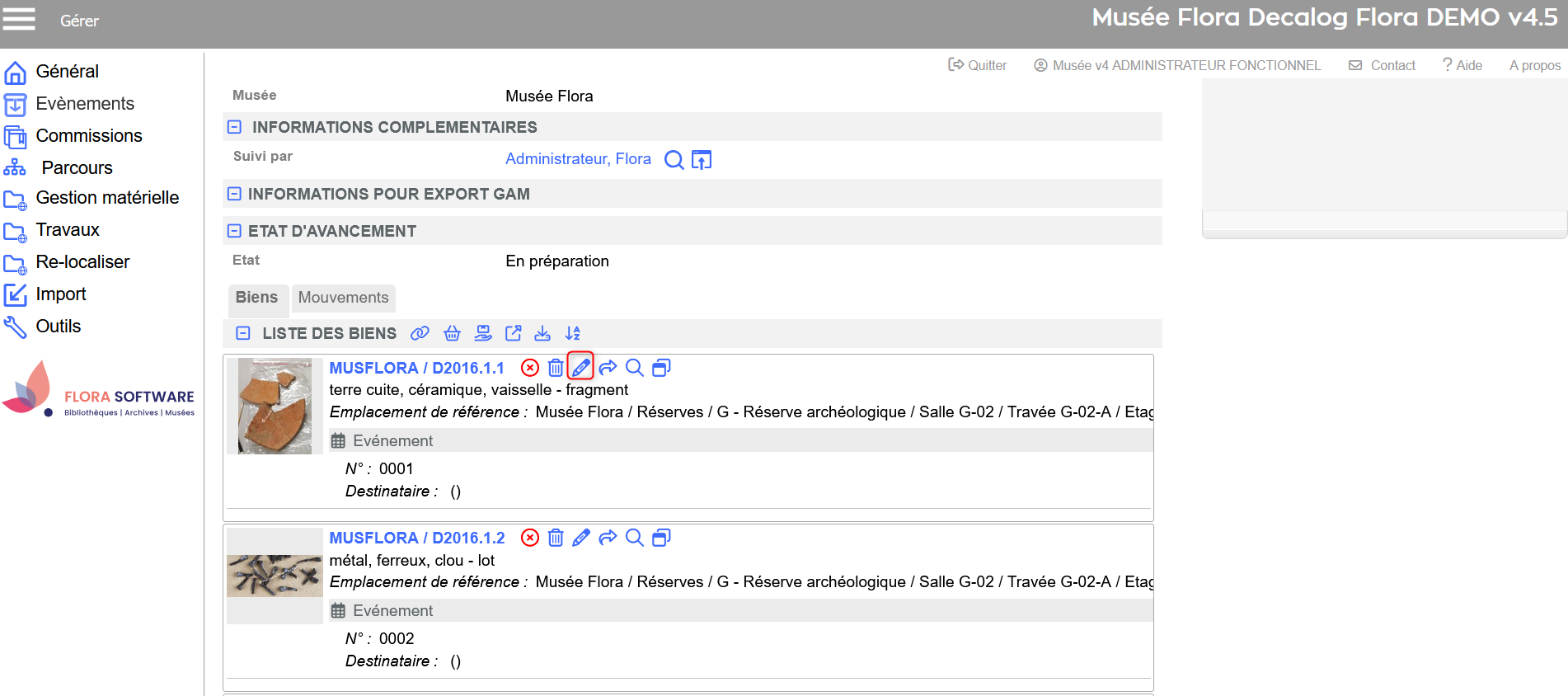
Task: Click the basket icon in Liste des biens
Action: pos(452,333)
